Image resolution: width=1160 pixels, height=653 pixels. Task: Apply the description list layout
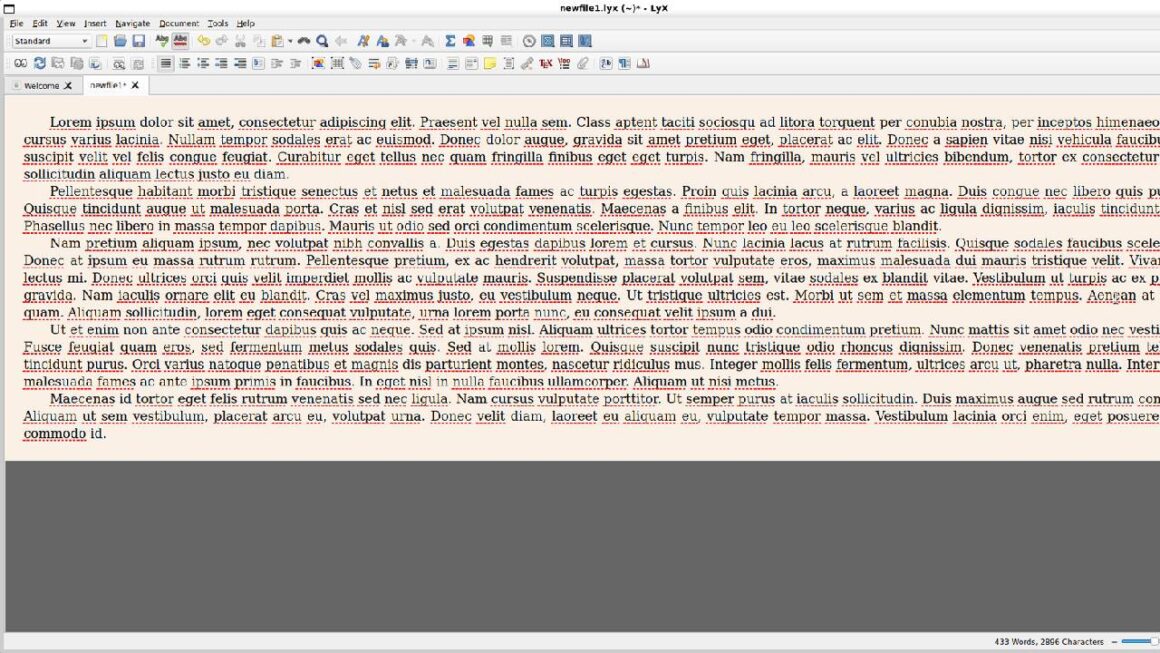(x=240, y=64)
